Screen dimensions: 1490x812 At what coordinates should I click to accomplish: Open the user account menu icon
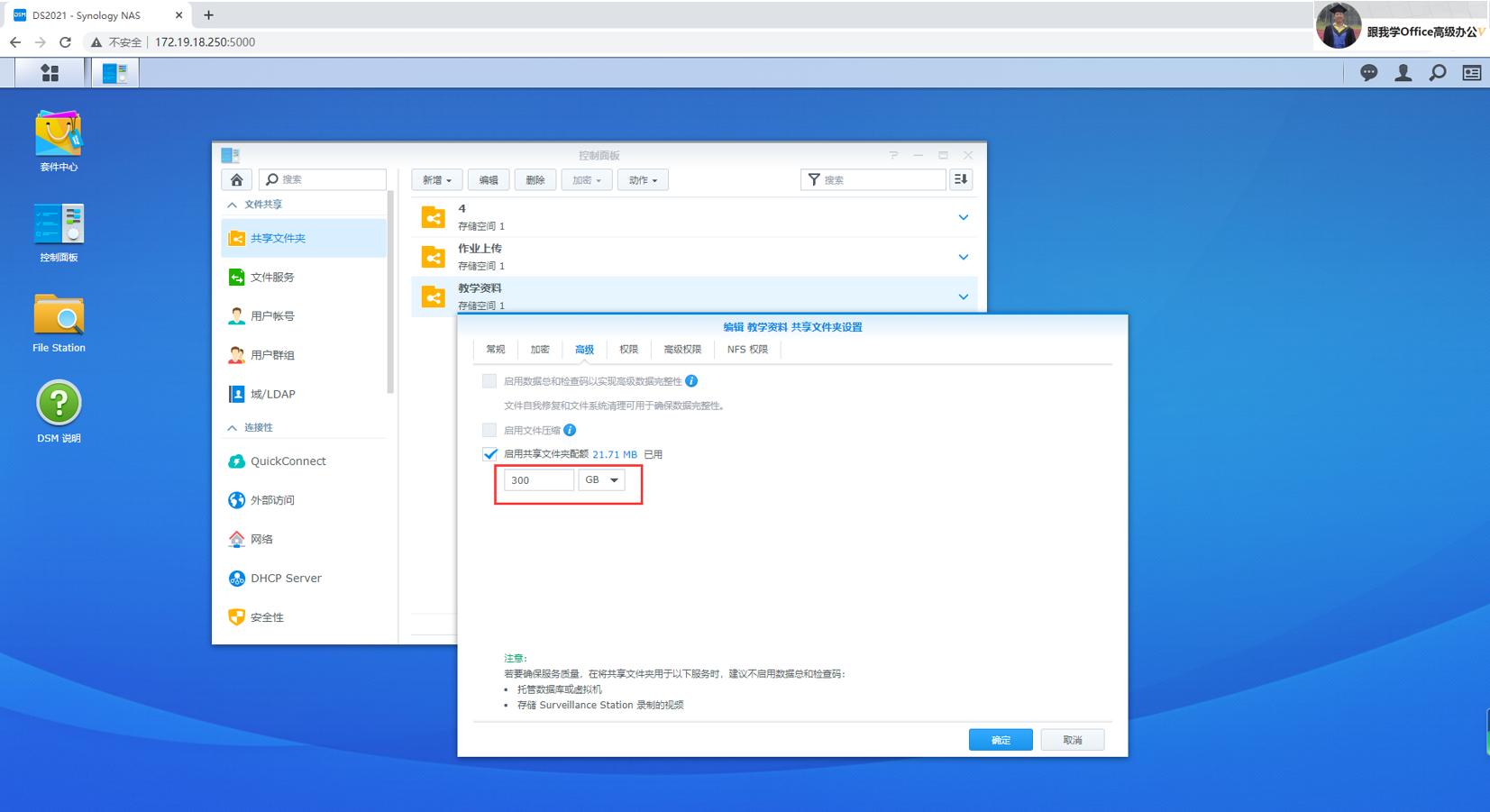(1403, 72)
